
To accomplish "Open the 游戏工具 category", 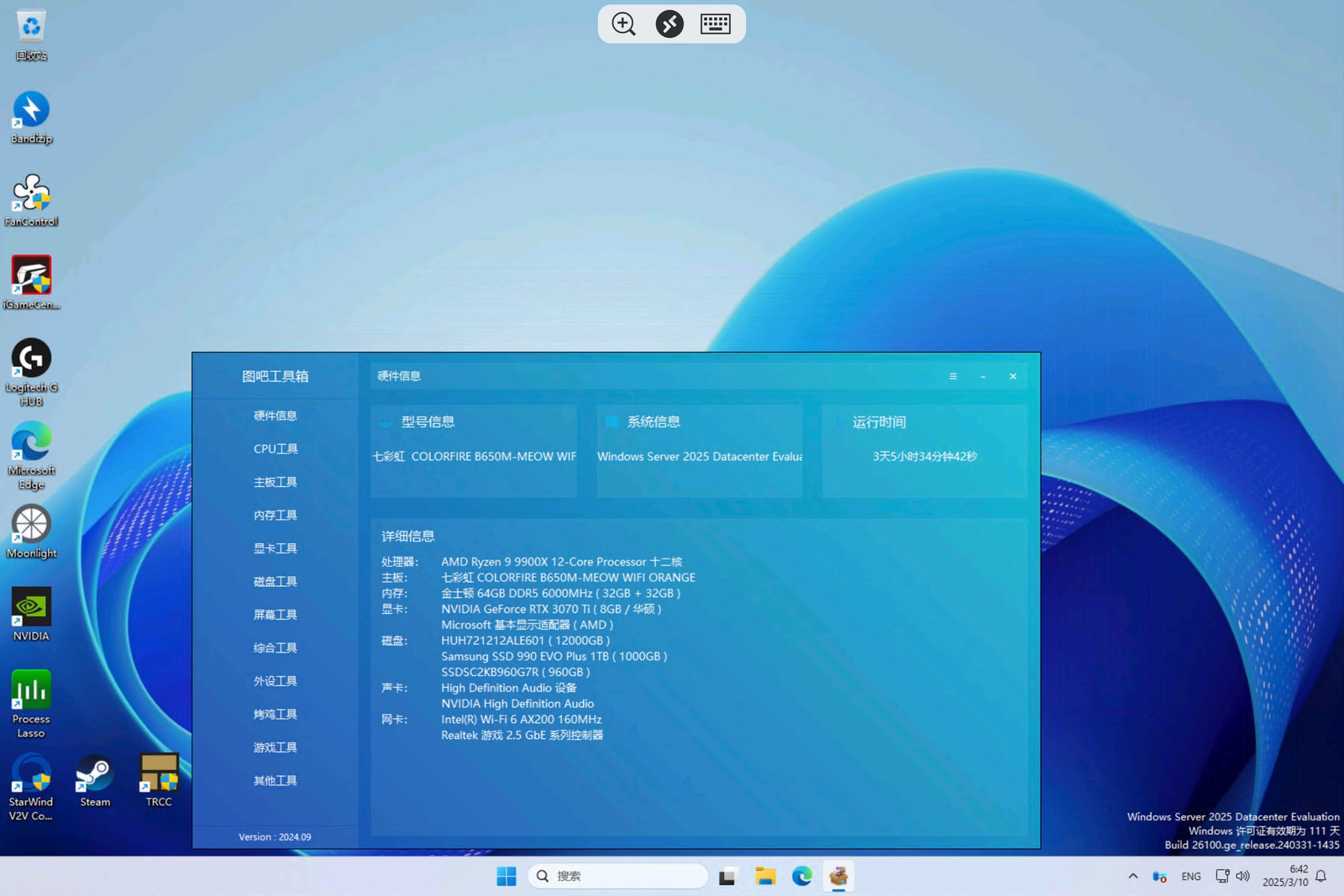I will pos(276,747).
